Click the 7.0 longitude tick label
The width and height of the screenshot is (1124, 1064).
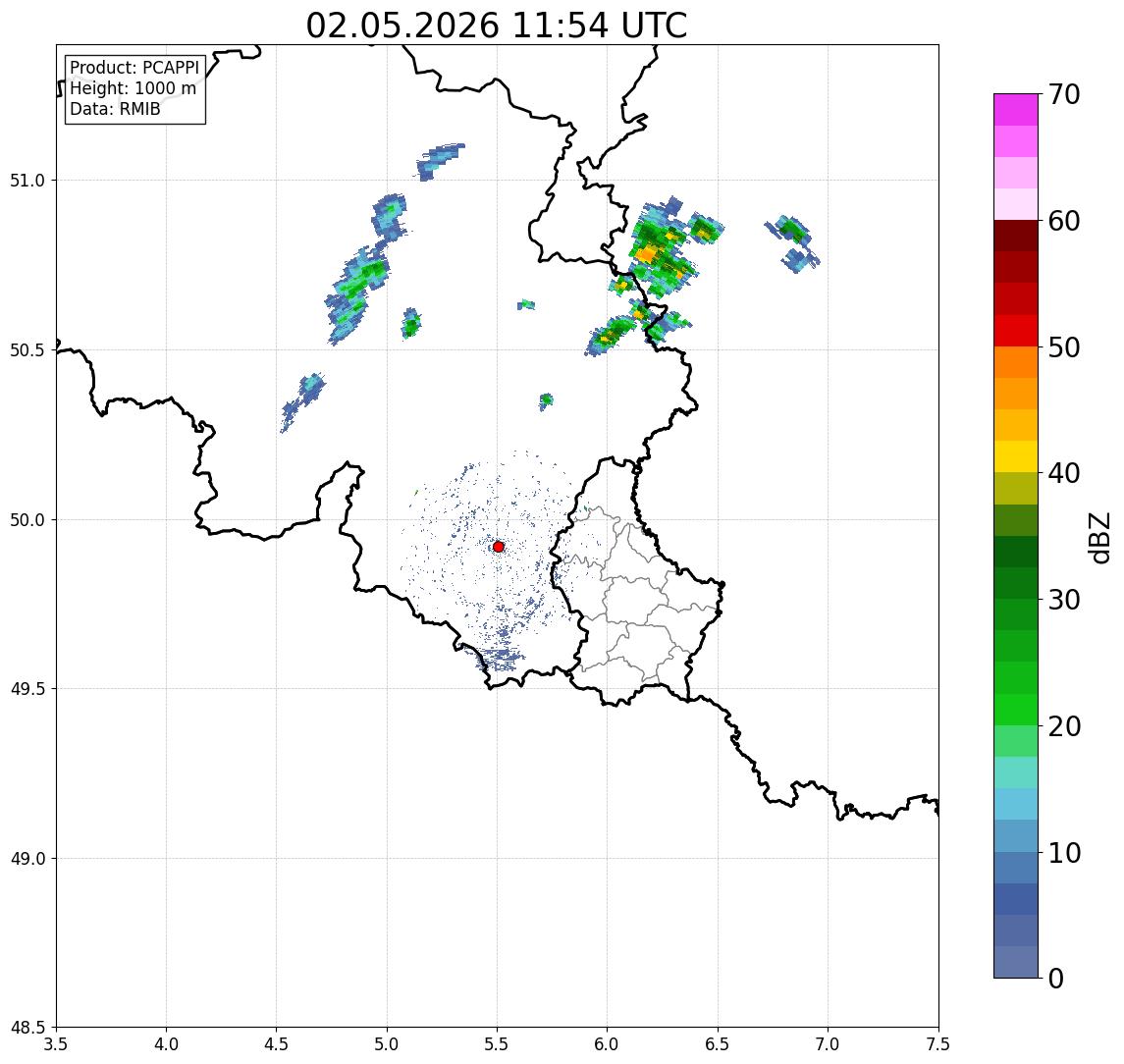pos(828,1044)
